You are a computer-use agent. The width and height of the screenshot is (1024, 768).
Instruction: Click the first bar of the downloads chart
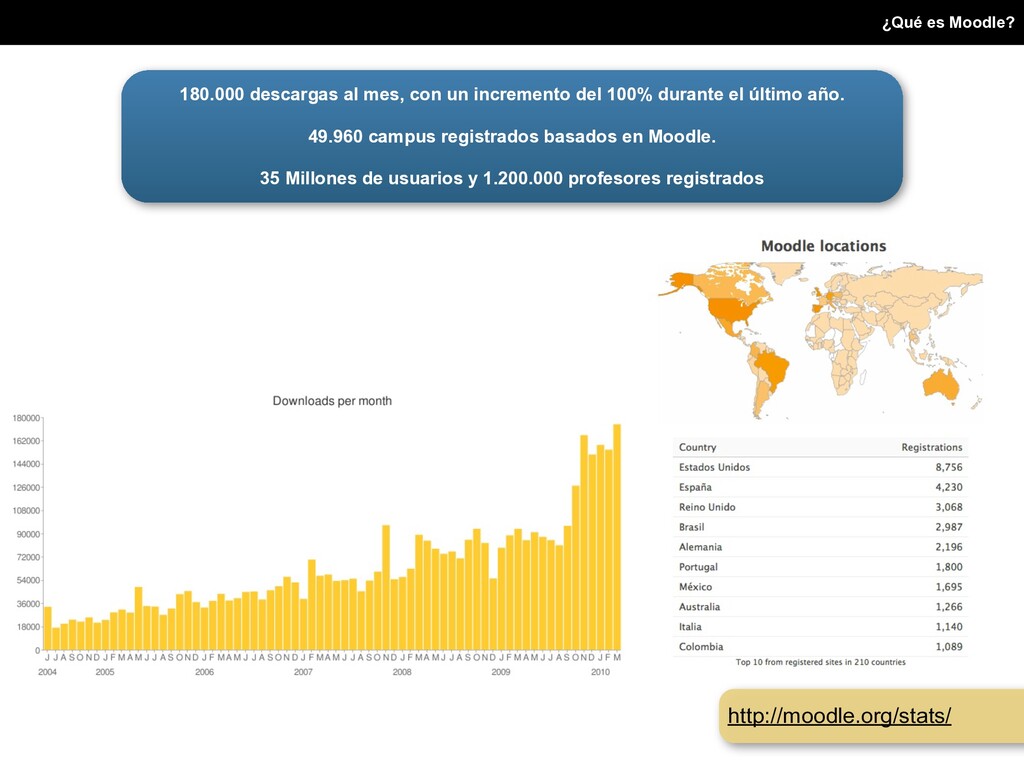tap(48, 629)
